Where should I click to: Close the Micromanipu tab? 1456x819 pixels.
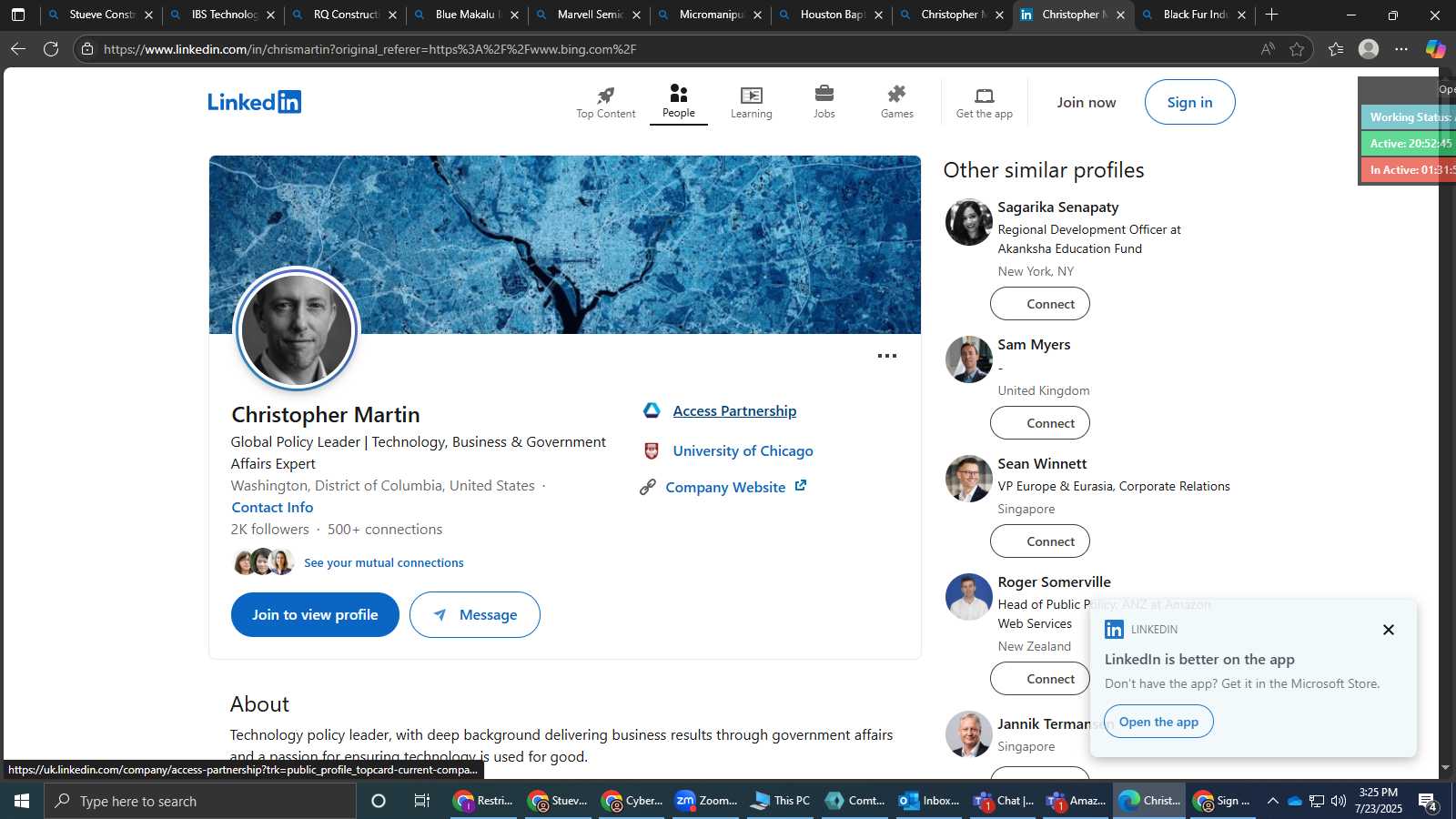point(757,15)
